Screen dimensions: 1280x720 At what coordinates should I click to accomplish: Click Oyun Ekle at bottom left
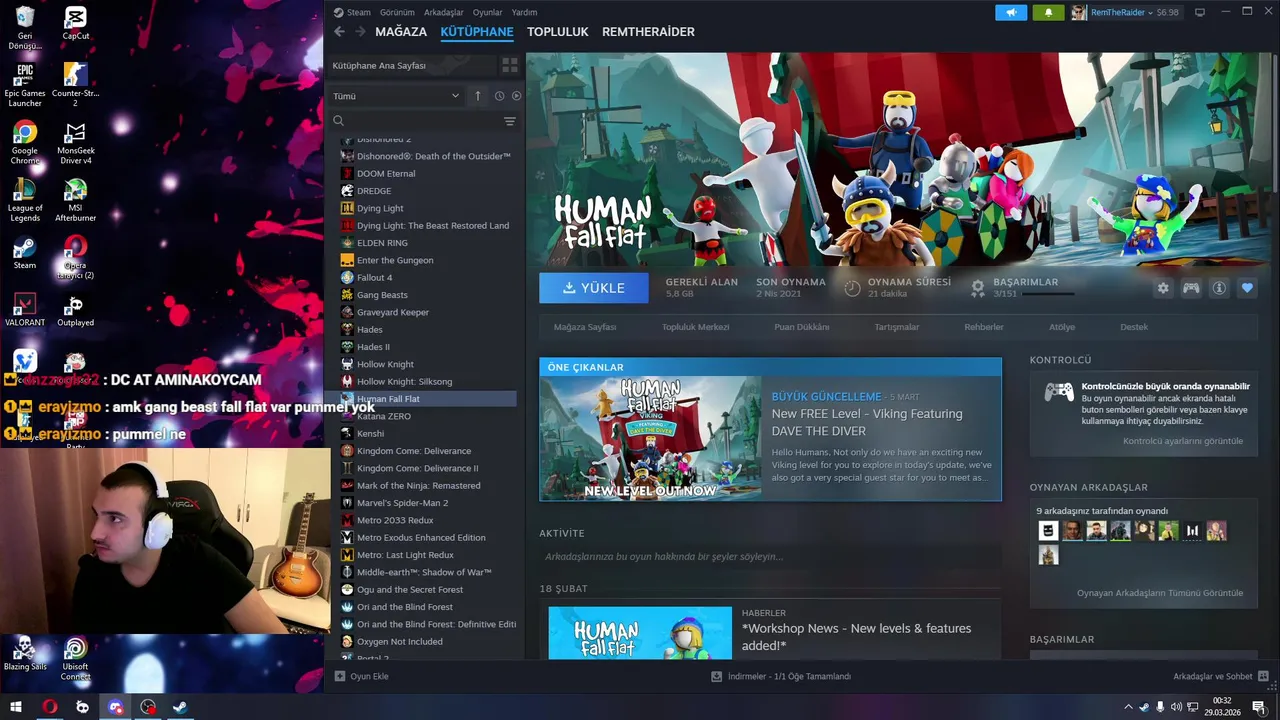362,677
